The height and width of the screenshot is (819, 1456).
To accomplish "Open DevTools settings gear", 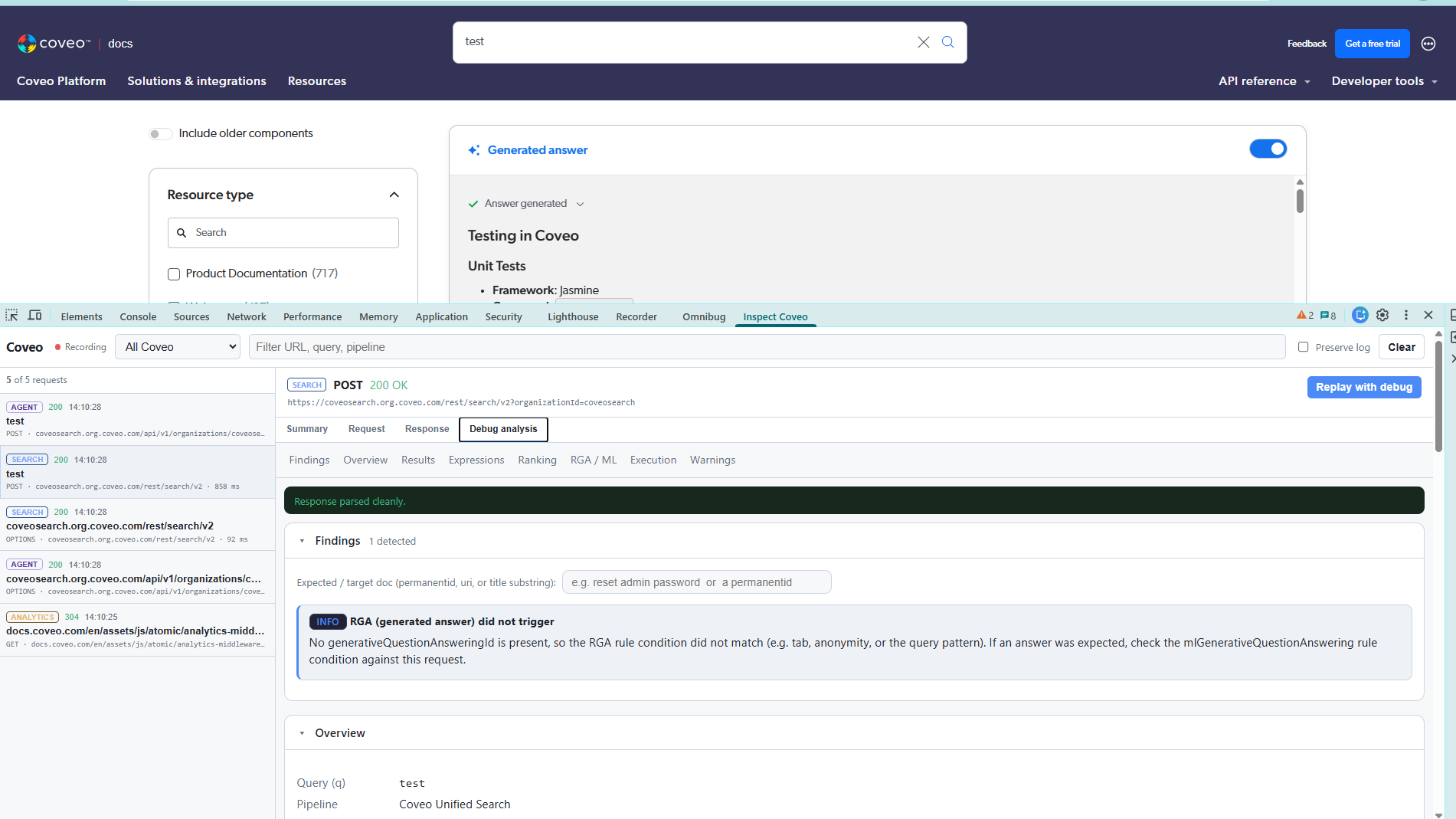I will point(1382,315).
